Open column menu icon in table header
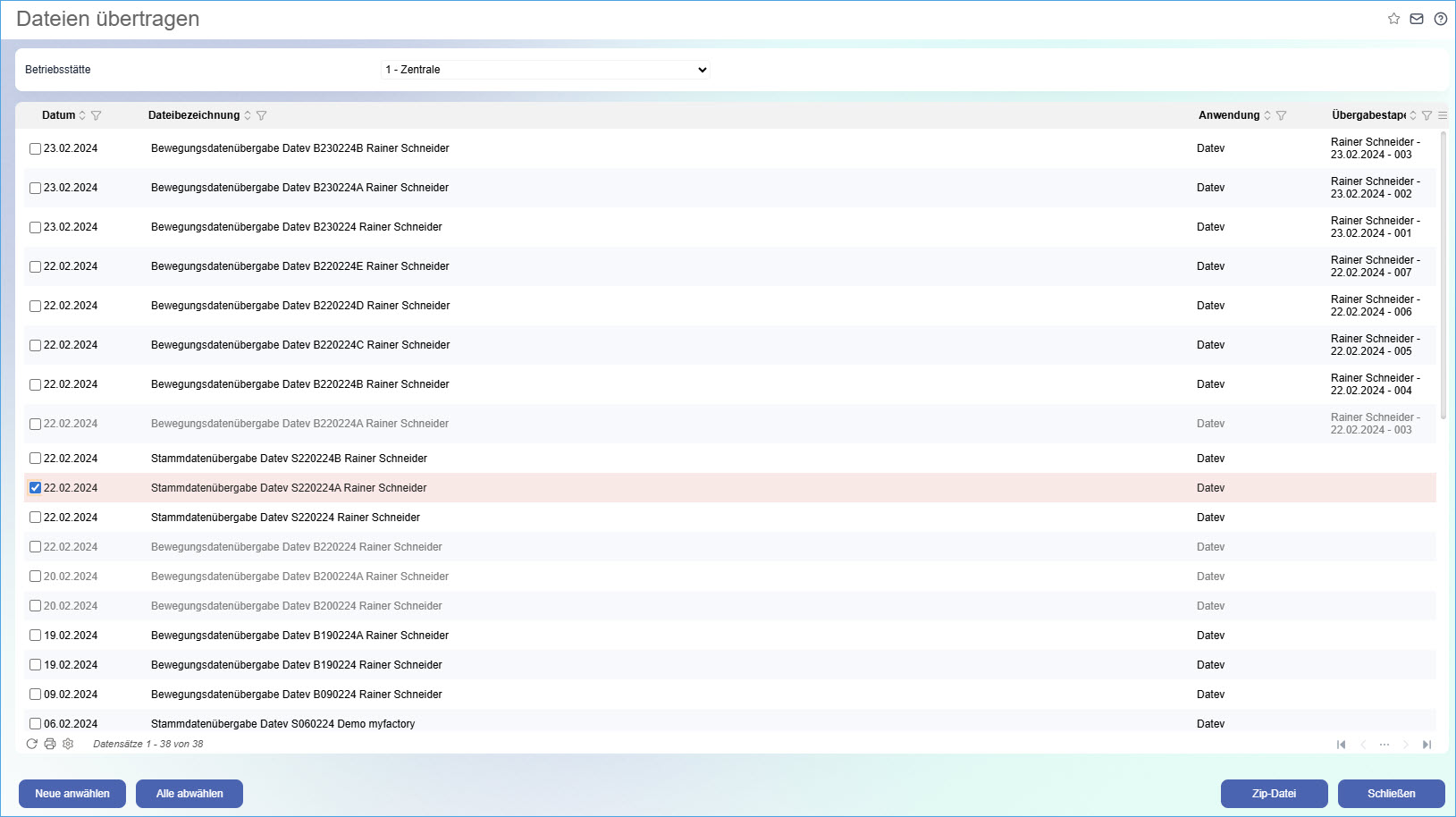 point(1443,115)
